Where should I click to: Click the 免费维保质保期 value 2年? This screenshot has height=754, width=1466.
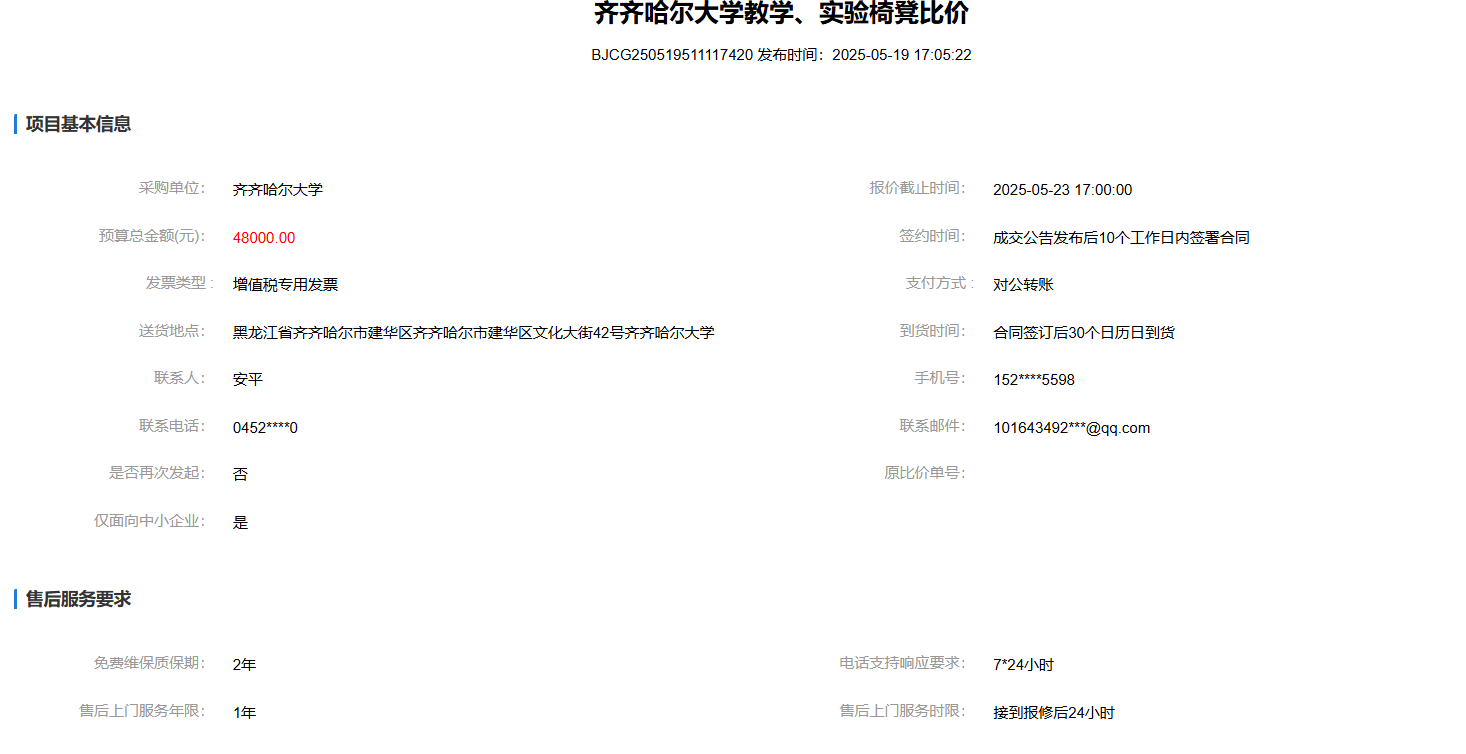coord(244,665)
